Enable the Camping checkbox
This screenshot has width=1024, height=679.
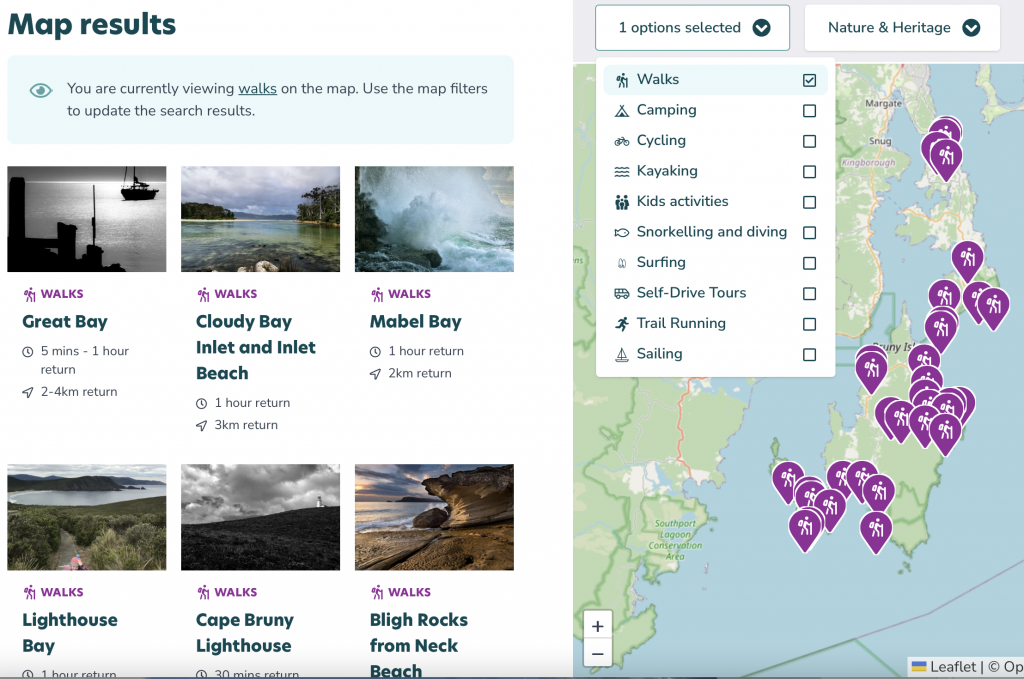809,110
